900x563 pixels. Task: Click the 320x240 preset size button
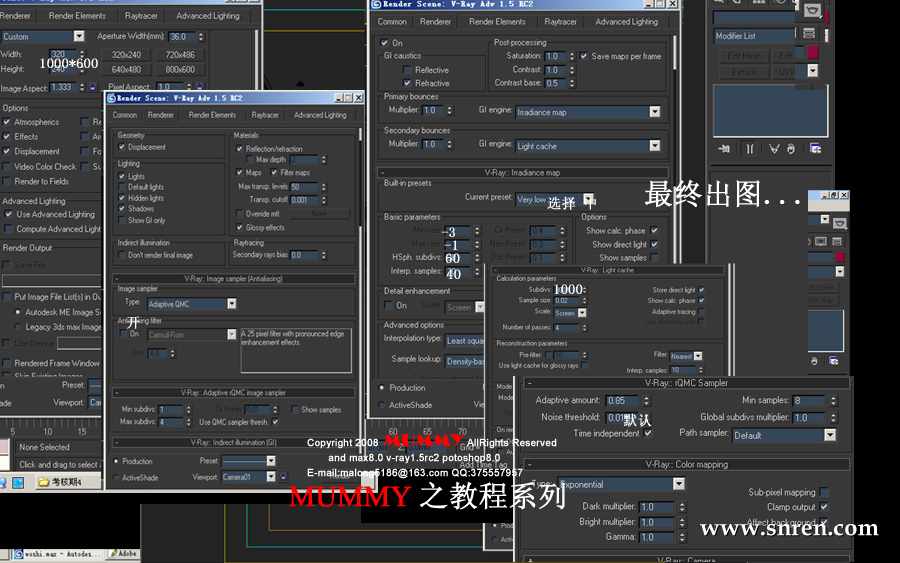tap(126, 55)
